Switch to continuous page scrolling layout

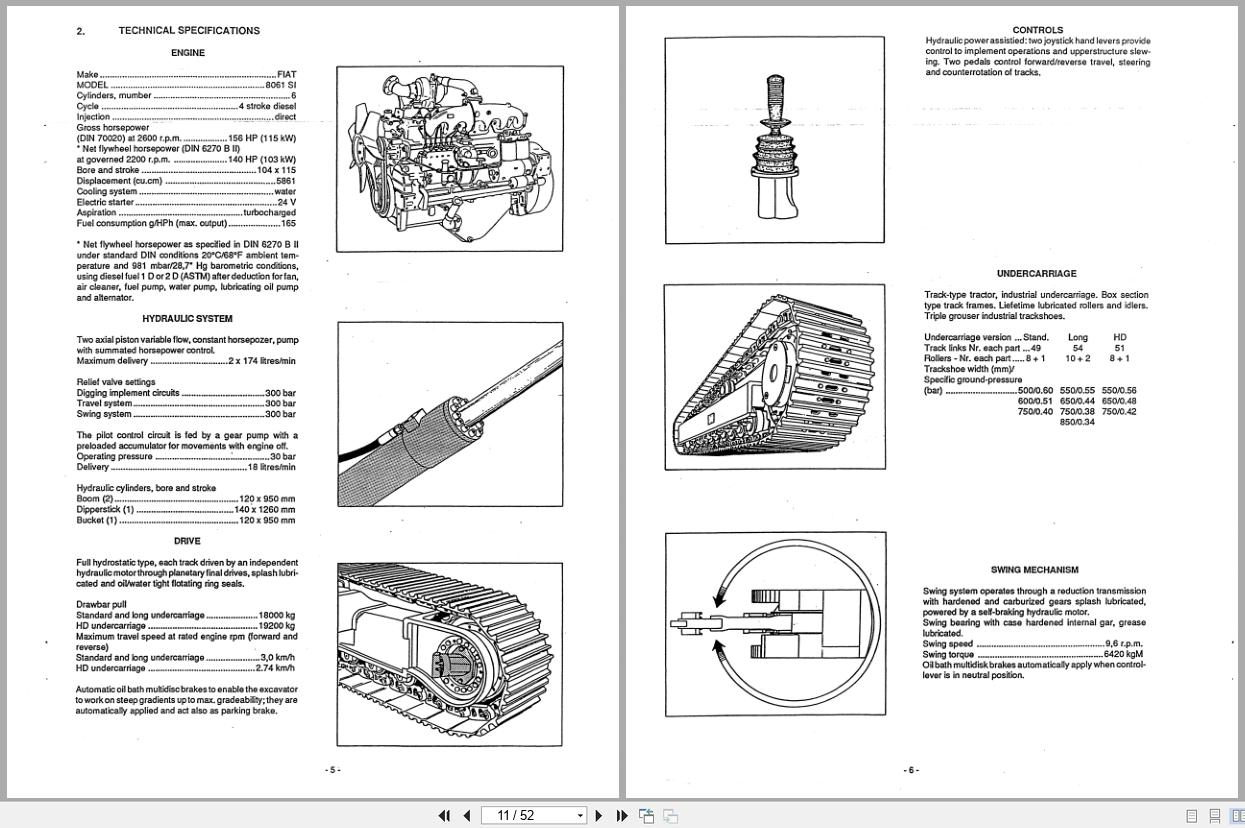point(1215,816)
